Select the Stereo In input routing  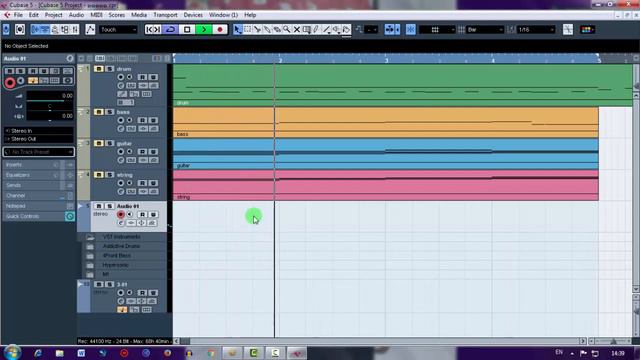[38, 131]
